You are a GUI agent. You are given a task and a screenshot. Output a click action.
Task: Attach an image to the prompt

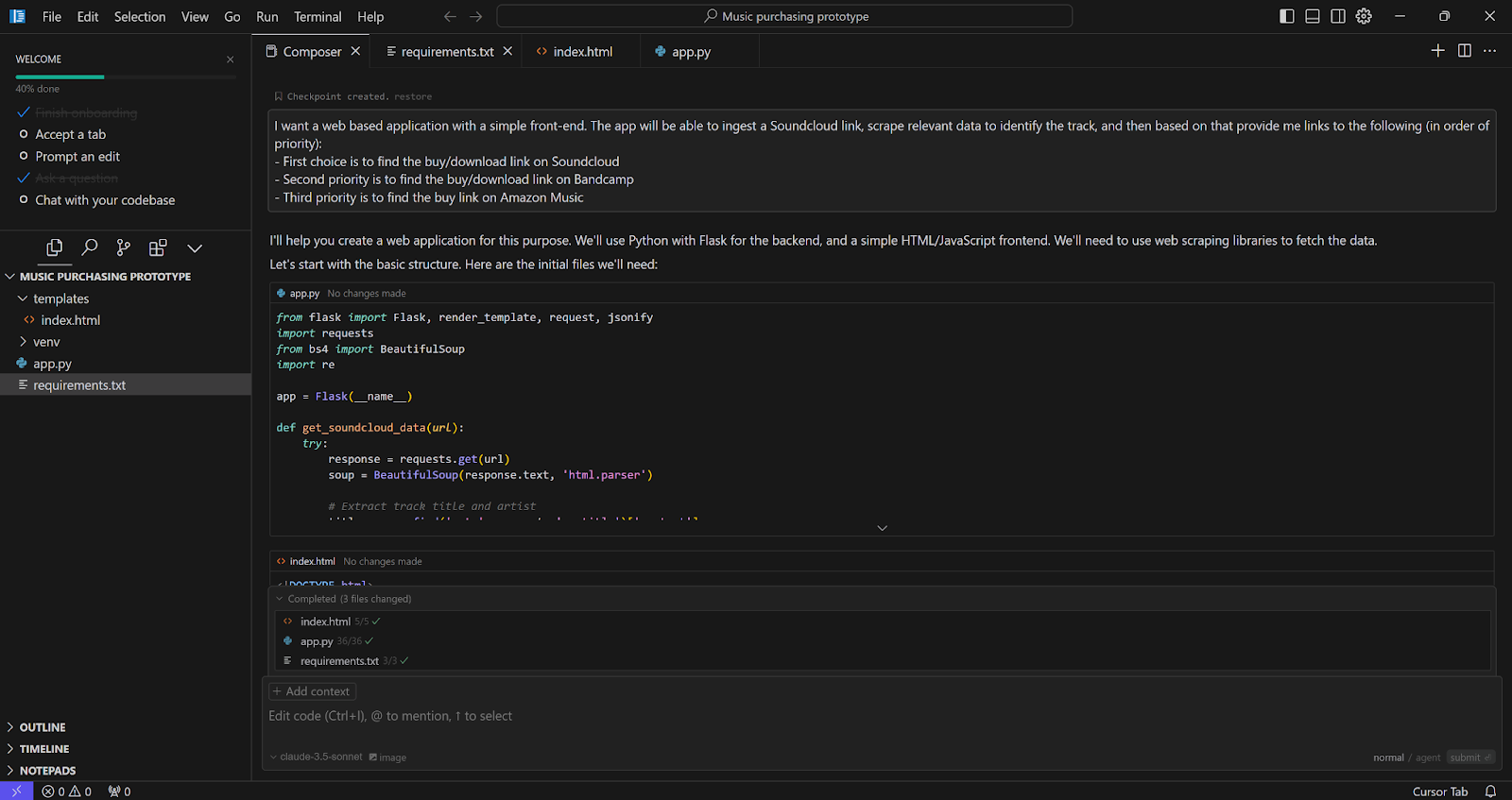coord(387,757)
